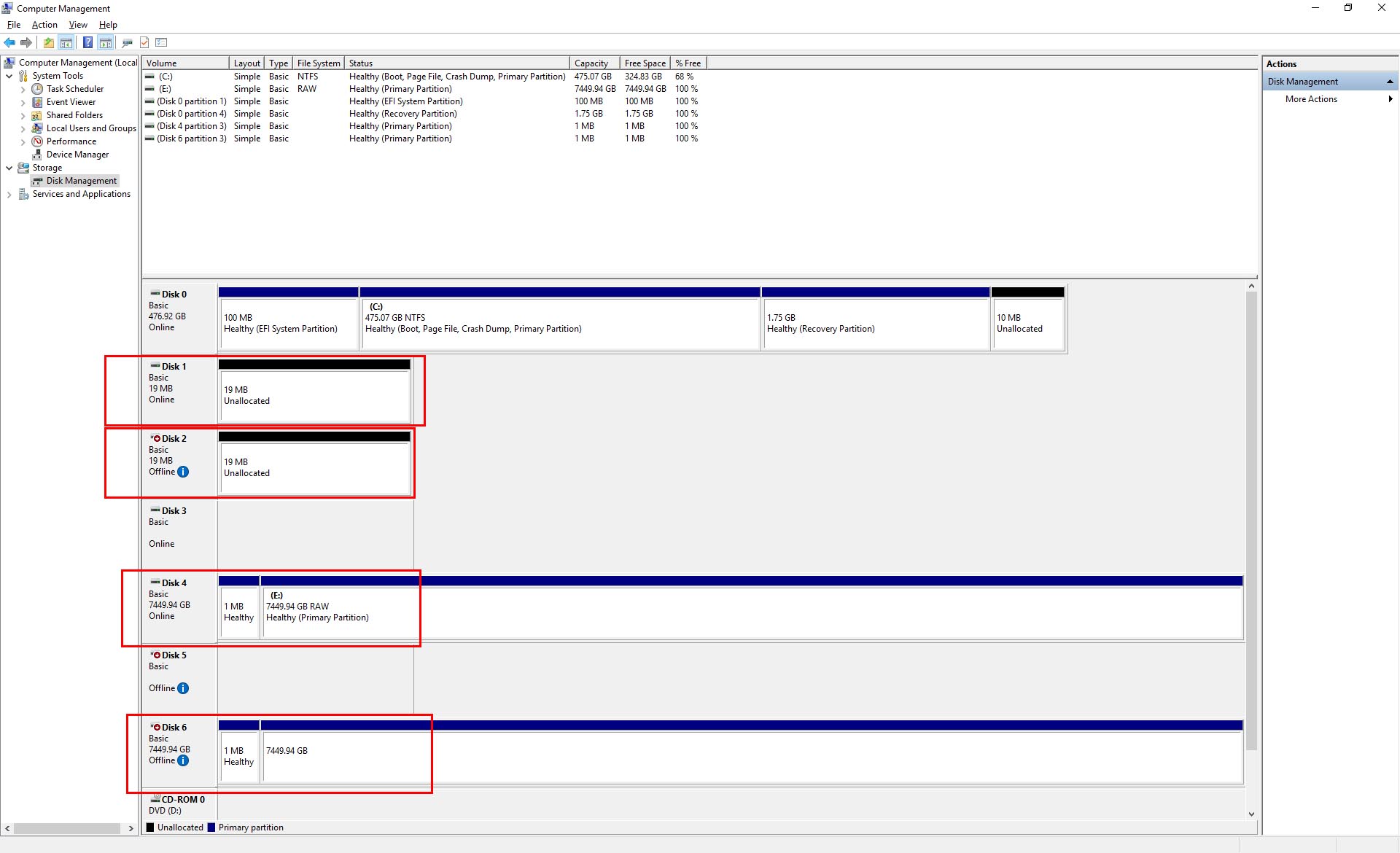Select the (Disk 0 partition 1) volume row

[x=423, y=101]
